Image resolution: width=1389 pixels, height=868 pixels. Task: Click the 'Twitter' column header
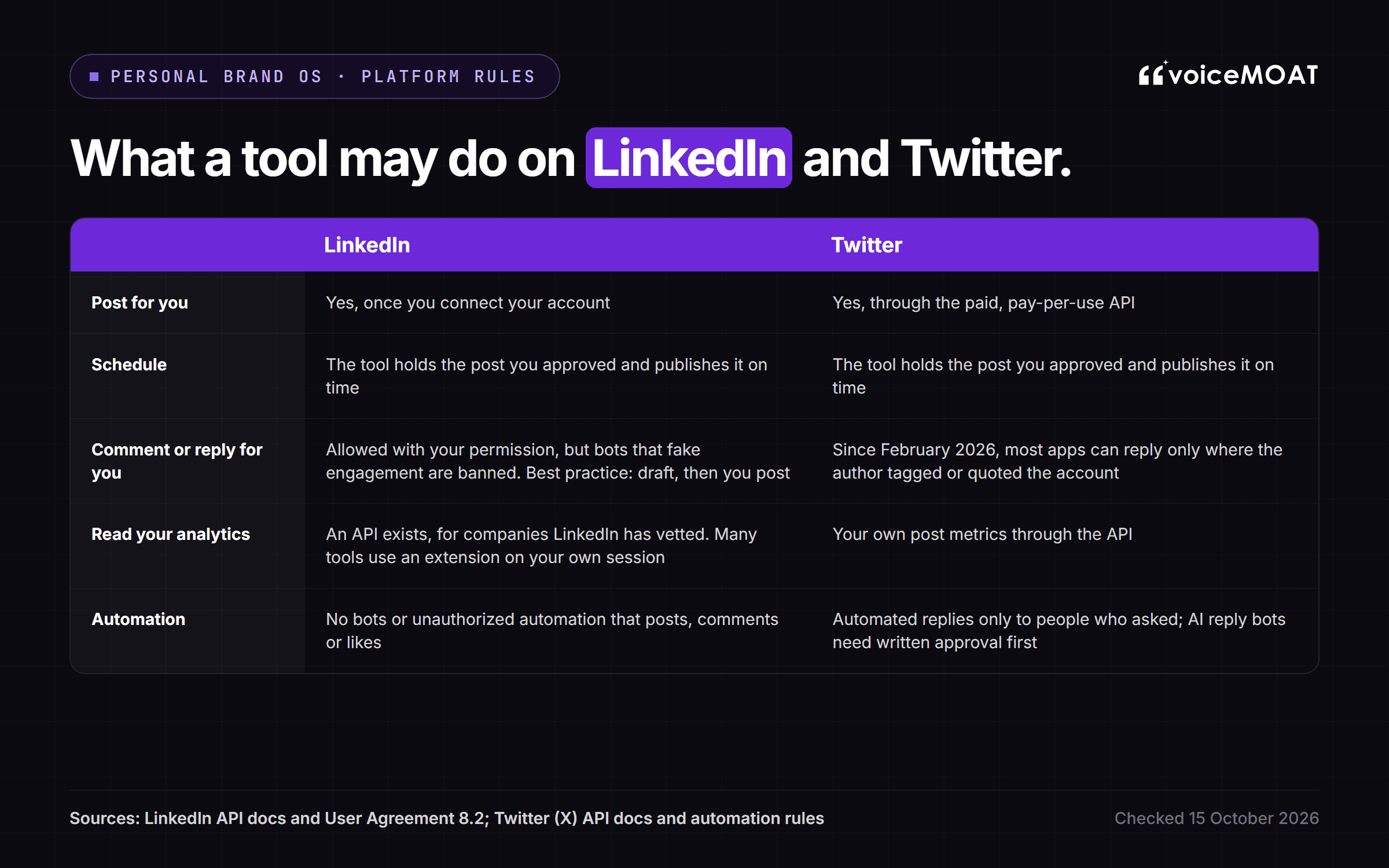[x=866, y=245]
